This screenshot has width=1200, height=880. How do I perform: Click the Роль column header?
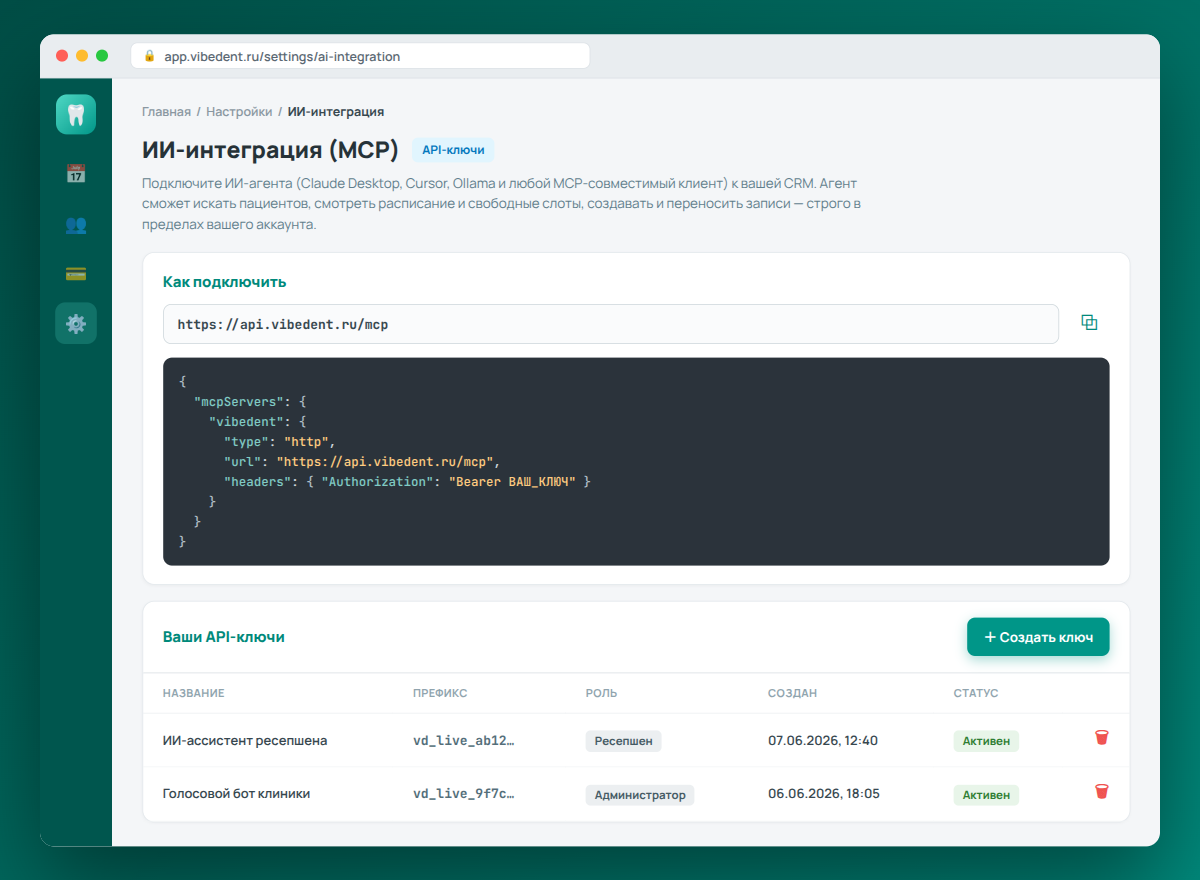[601, 693]
